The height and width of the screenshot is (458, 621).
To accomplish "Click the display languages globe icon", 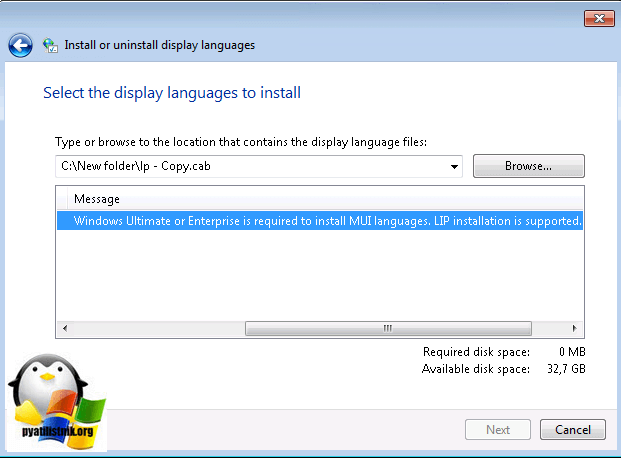I will click(x=50, y=46).
